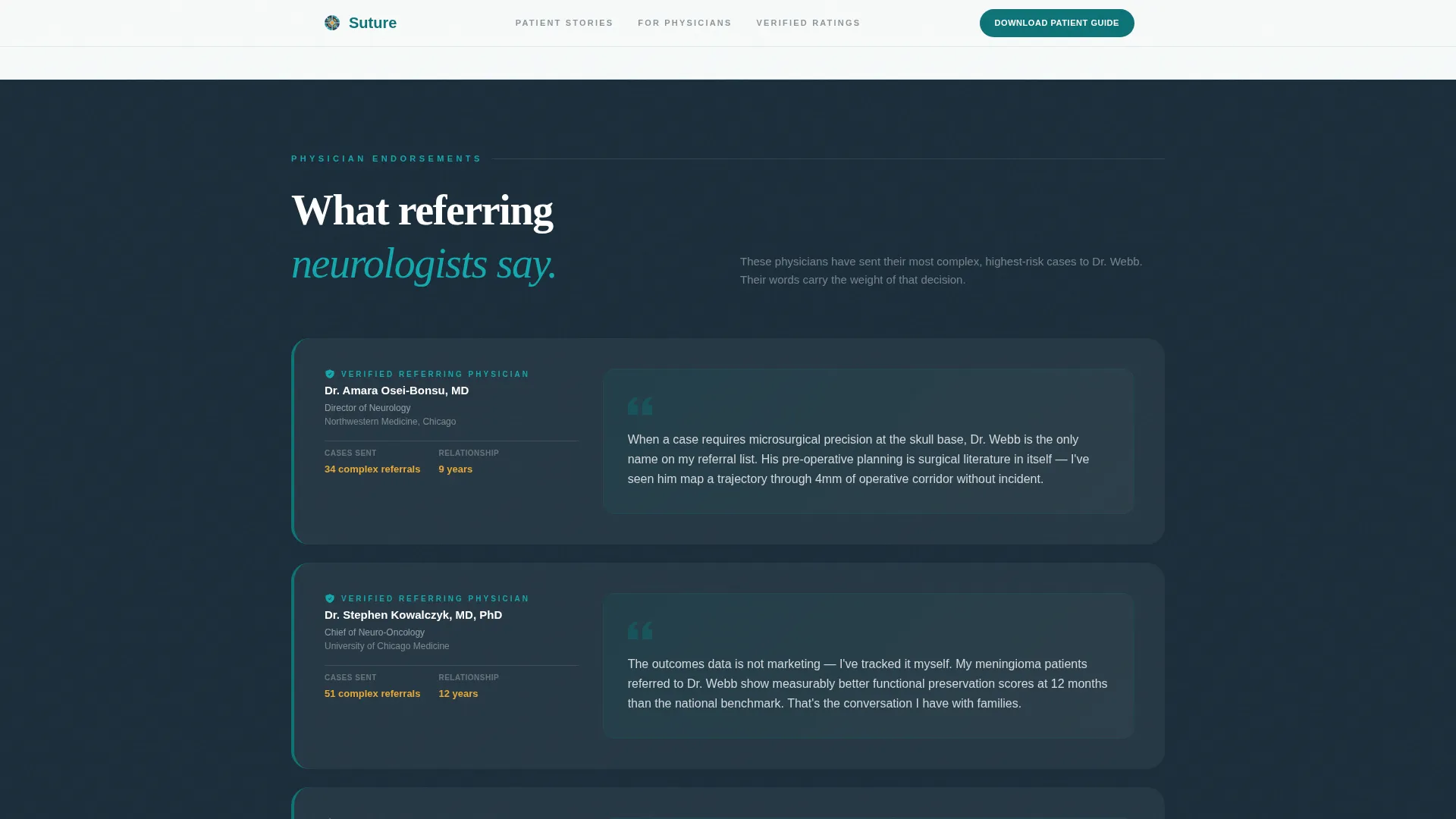Click the 'Physician Endorsements' section label
1456x819 pixels.
point(387,158)
